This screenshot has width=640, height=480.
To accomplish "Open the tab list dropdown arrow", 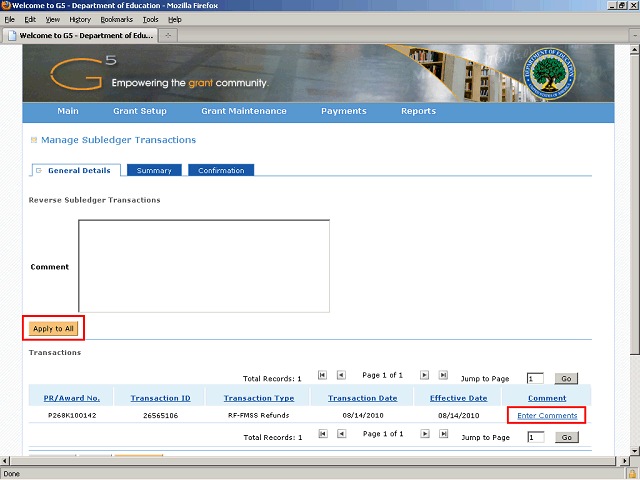I will pos(635,36).
